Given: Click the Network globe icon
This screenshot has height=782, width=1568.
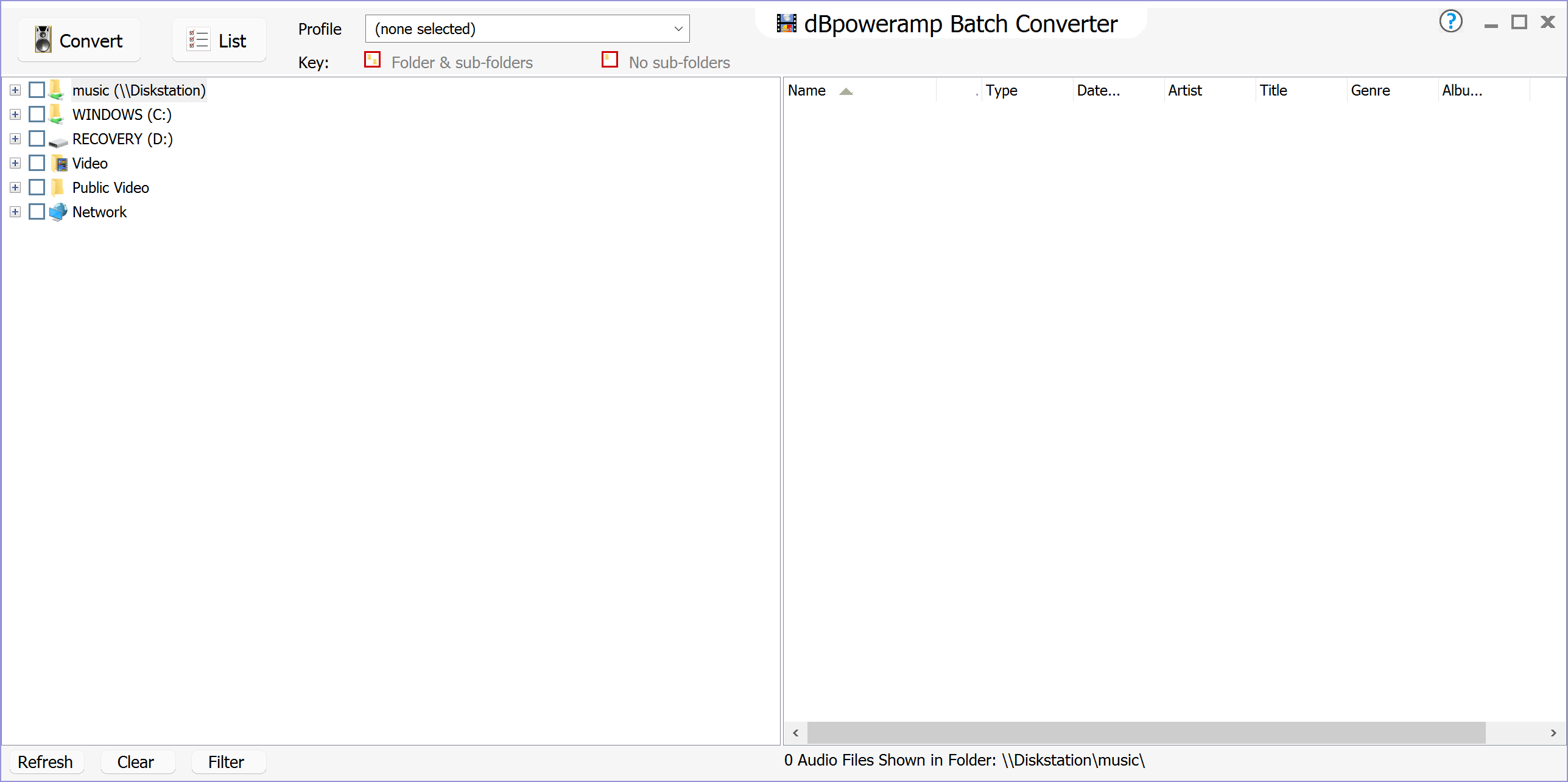Looking at the screenshot, I should (x=58, y=212).
